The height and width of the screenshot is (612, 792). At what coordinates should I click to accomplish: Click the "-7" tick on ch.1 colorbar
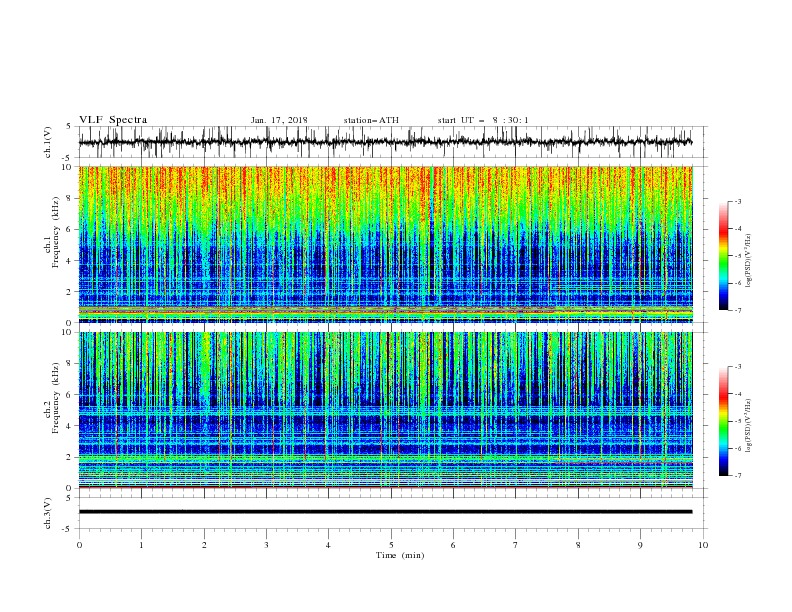[737, 310]
